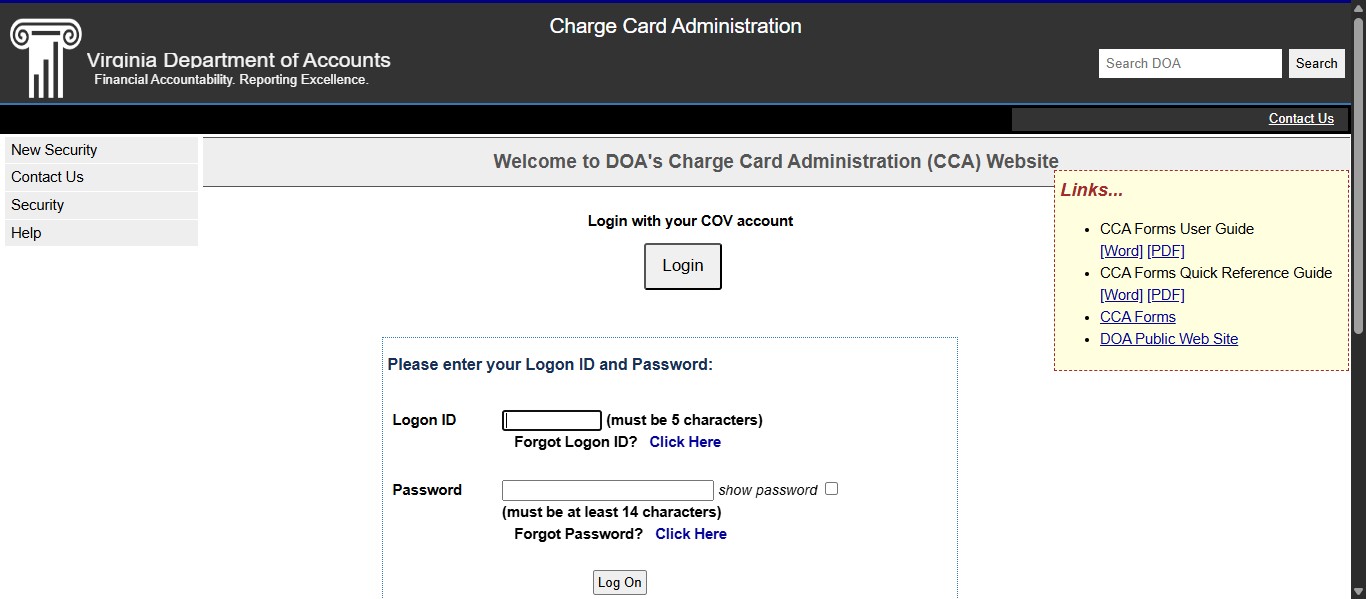Visit the DOA Public Web Site link

click(1168, 339)
